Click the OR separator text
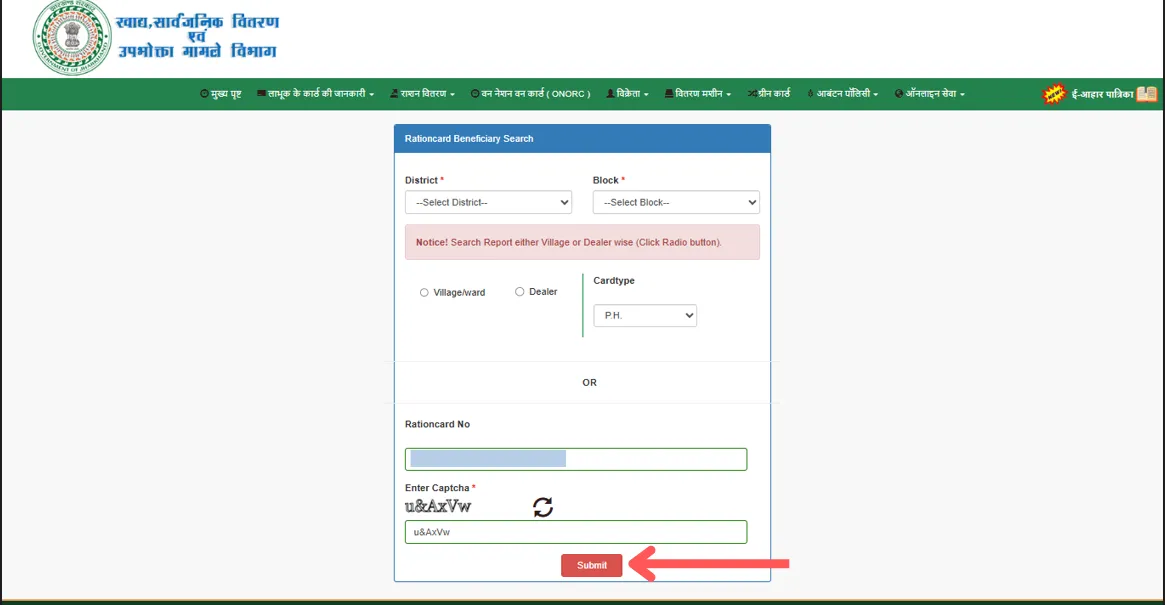 pos(589,383)
